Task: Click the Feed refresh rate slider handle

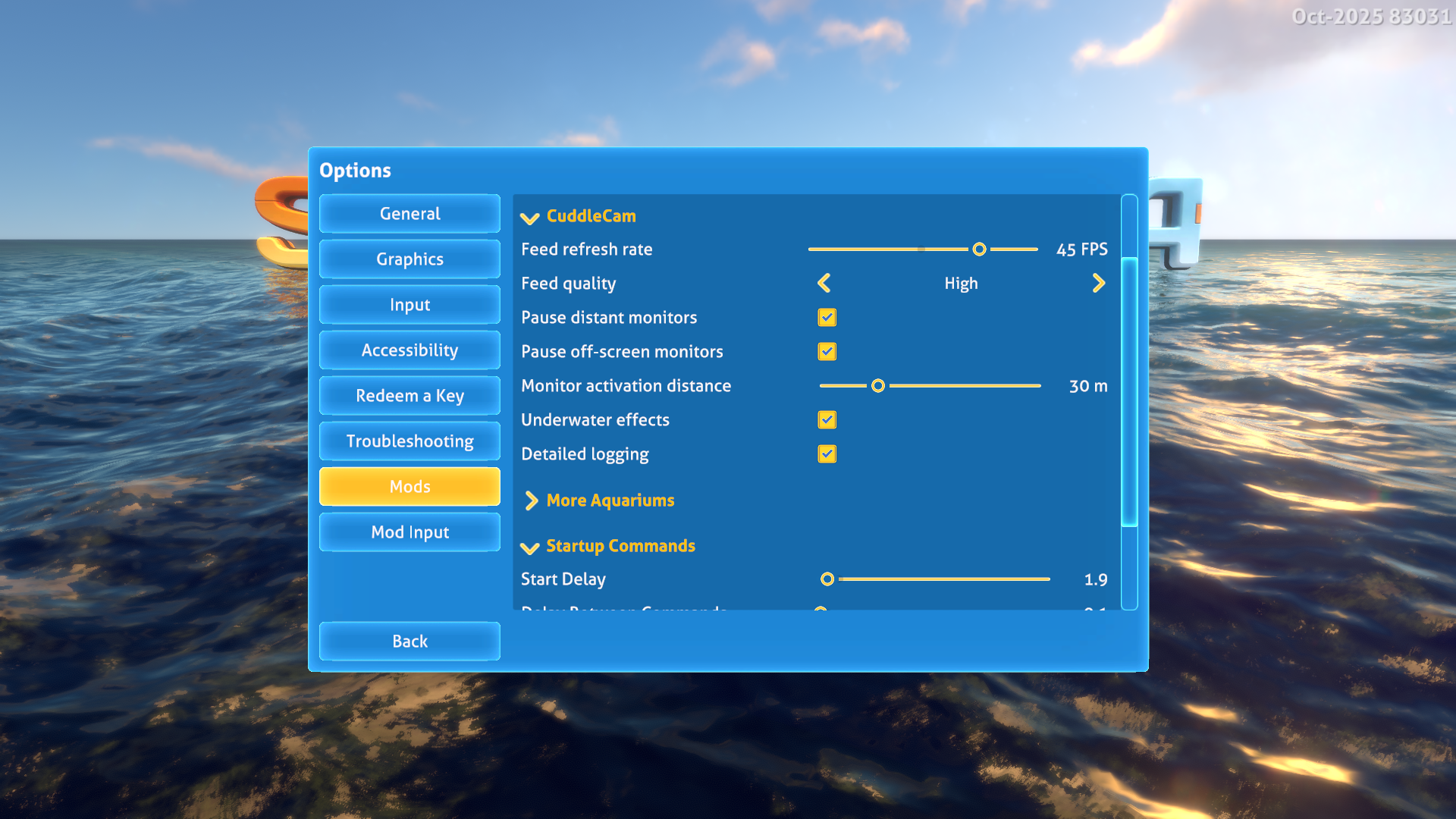Action: [979, 249]
